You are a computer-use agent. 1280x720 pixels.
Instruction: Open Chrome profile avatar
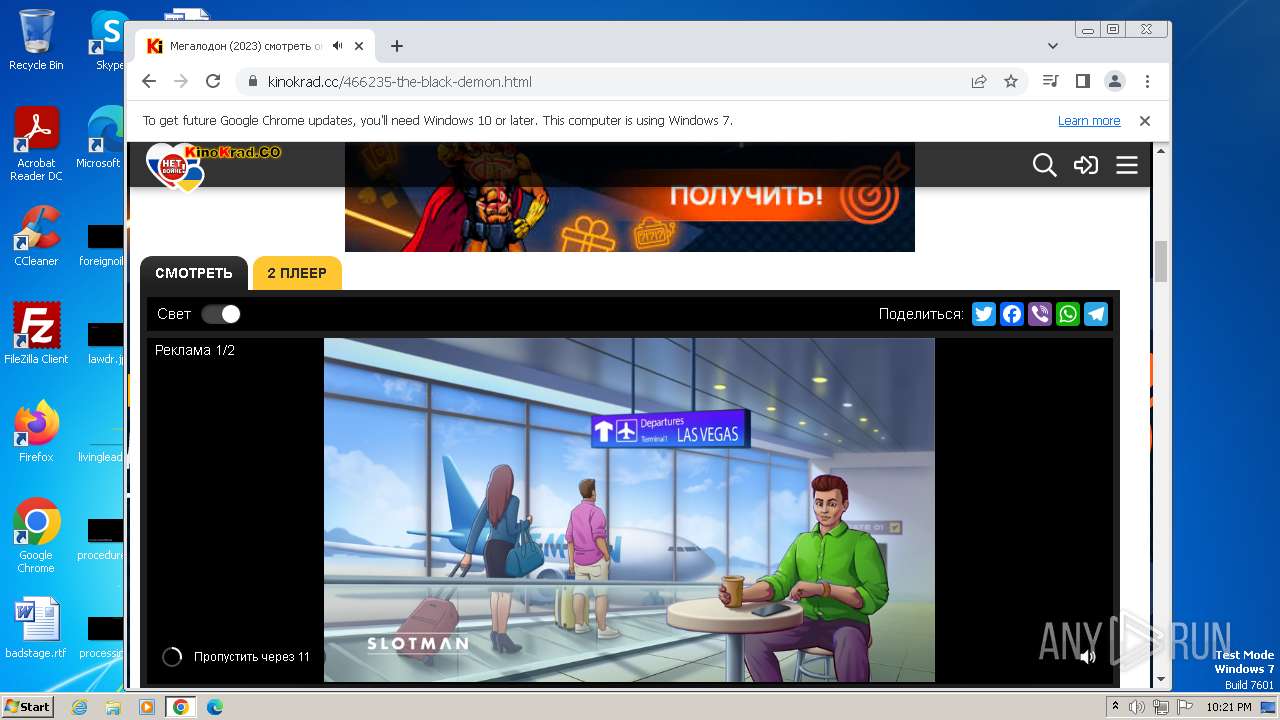[x=1115, y=82]
